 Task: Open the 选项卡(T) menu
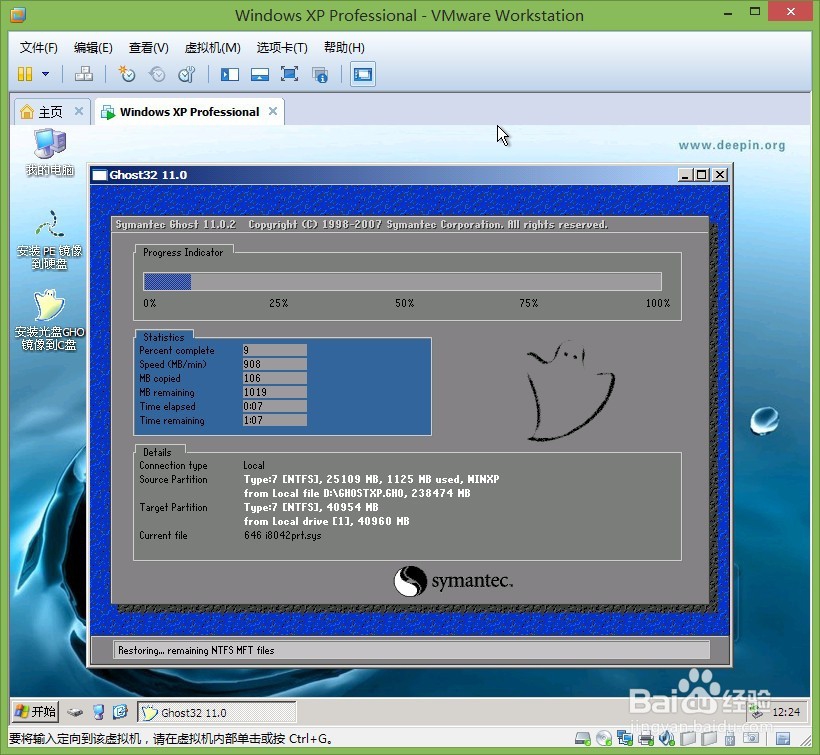(x=282, y=48)
